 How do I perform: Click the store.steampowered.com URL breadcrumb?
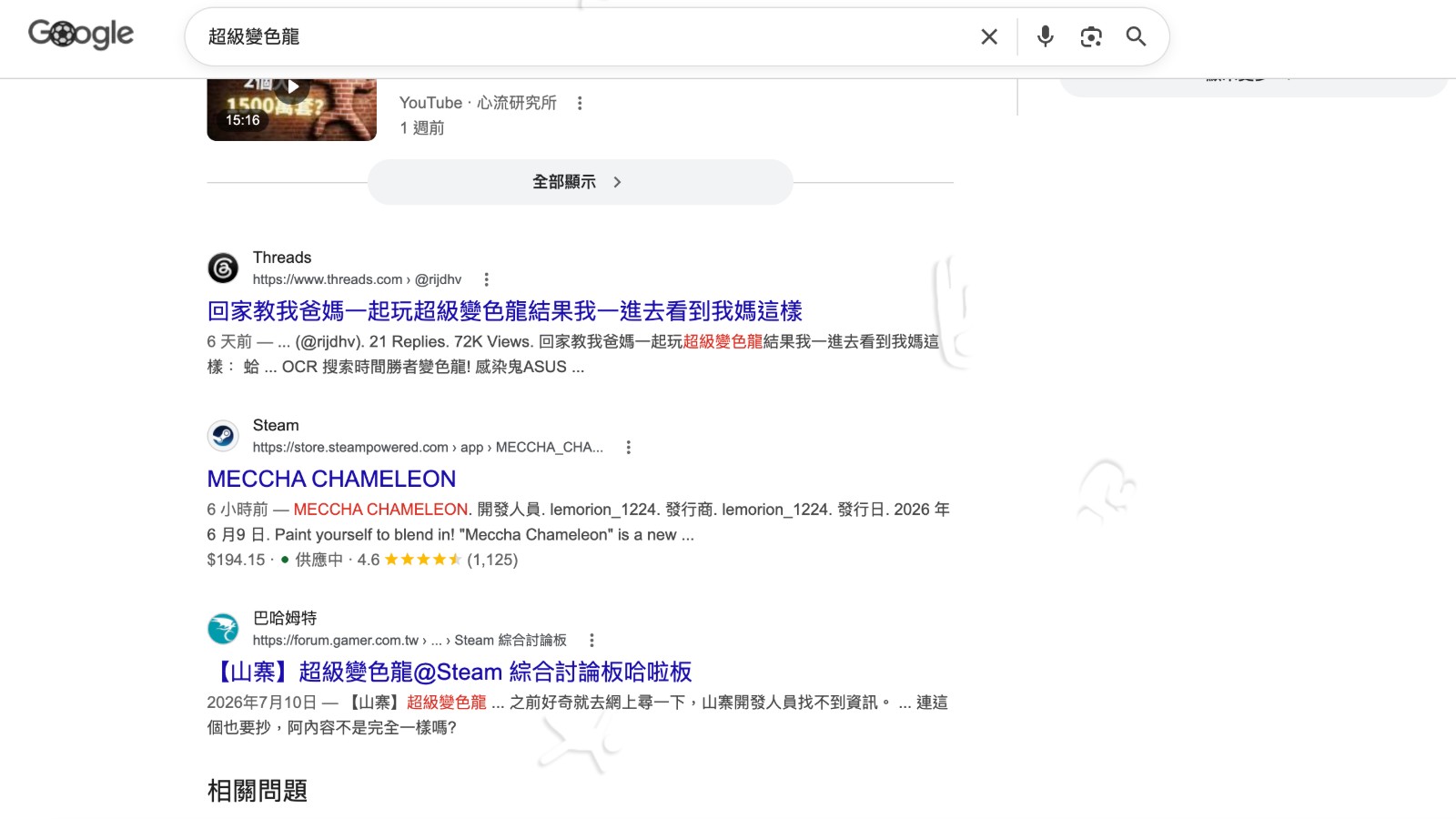pyautogui.click(x=428, y=447)
